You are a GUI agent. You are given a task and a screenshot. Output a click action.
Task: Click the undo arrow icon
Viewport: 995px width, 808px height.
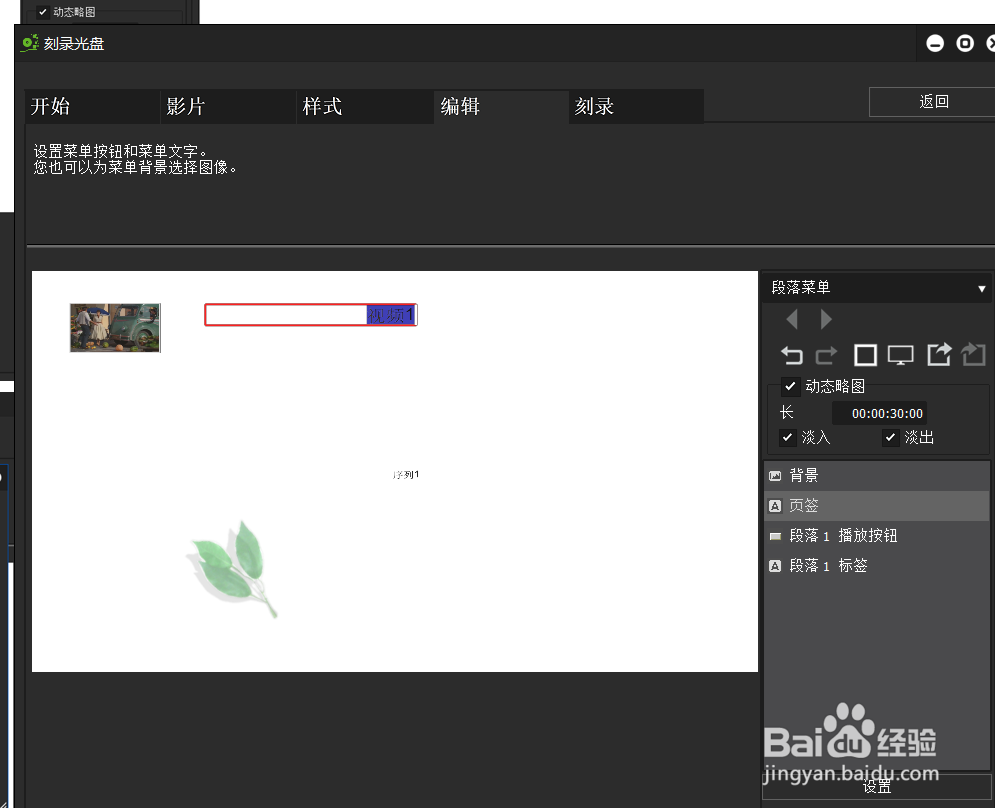coord(791,355)
